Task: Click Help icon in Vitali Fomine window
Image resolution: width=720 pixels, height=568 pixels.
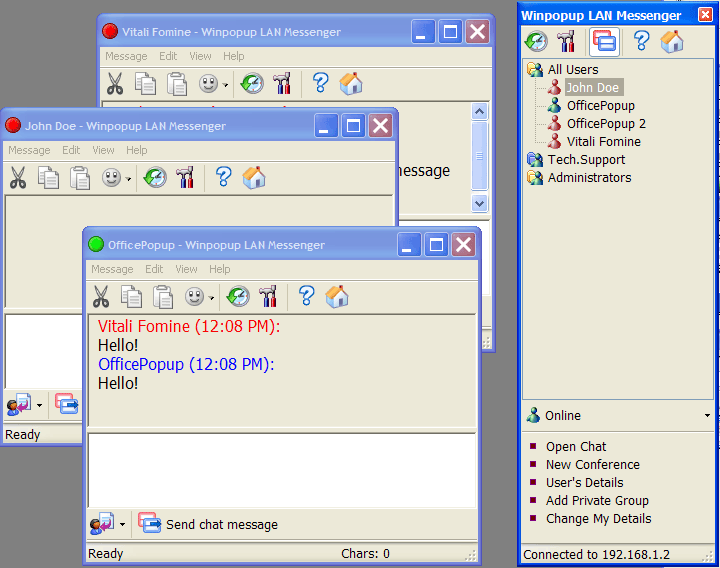Action: pyautogui.click(x=320, y=83)
